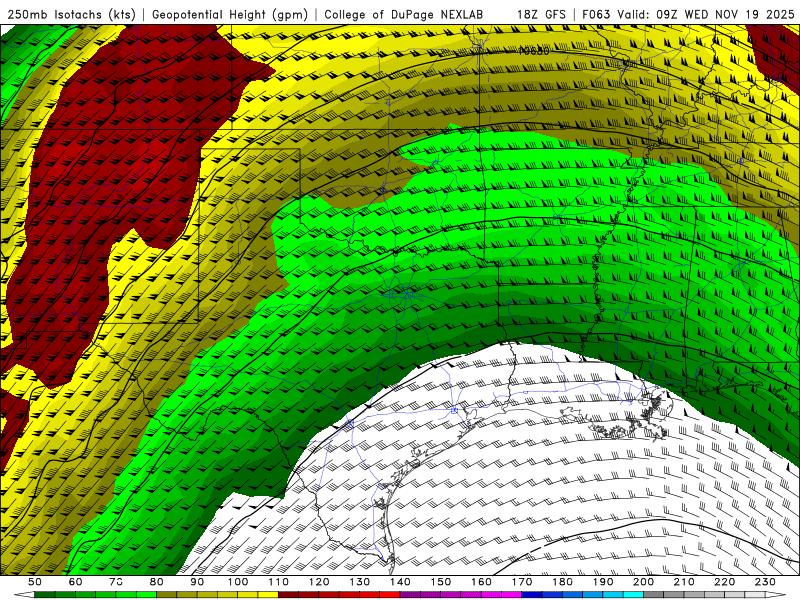This screenshot has width=800, height=600.
Task: Click the '100' legend value
Action: pyautogui.click(x=238, y=582)
